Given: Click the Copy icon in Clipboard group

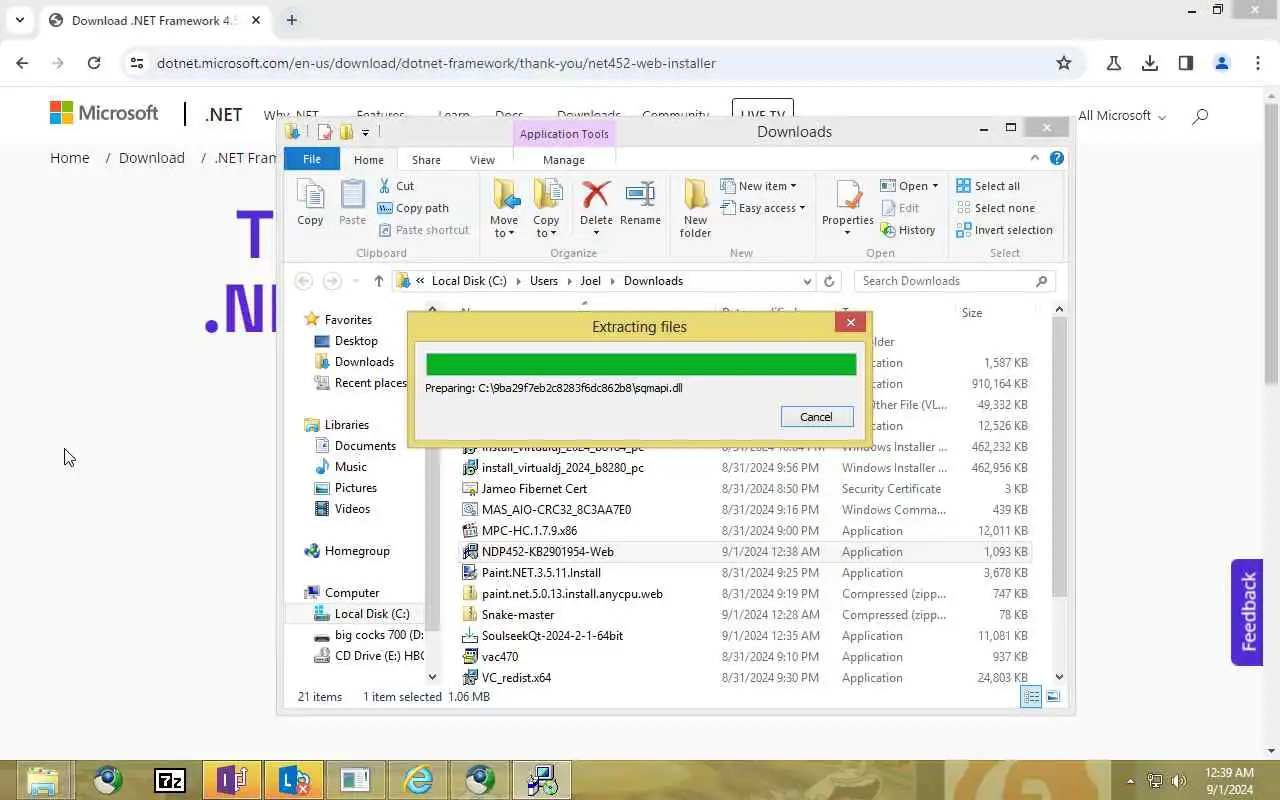Looking at the screenshot, I should click(x=310, y=203).
